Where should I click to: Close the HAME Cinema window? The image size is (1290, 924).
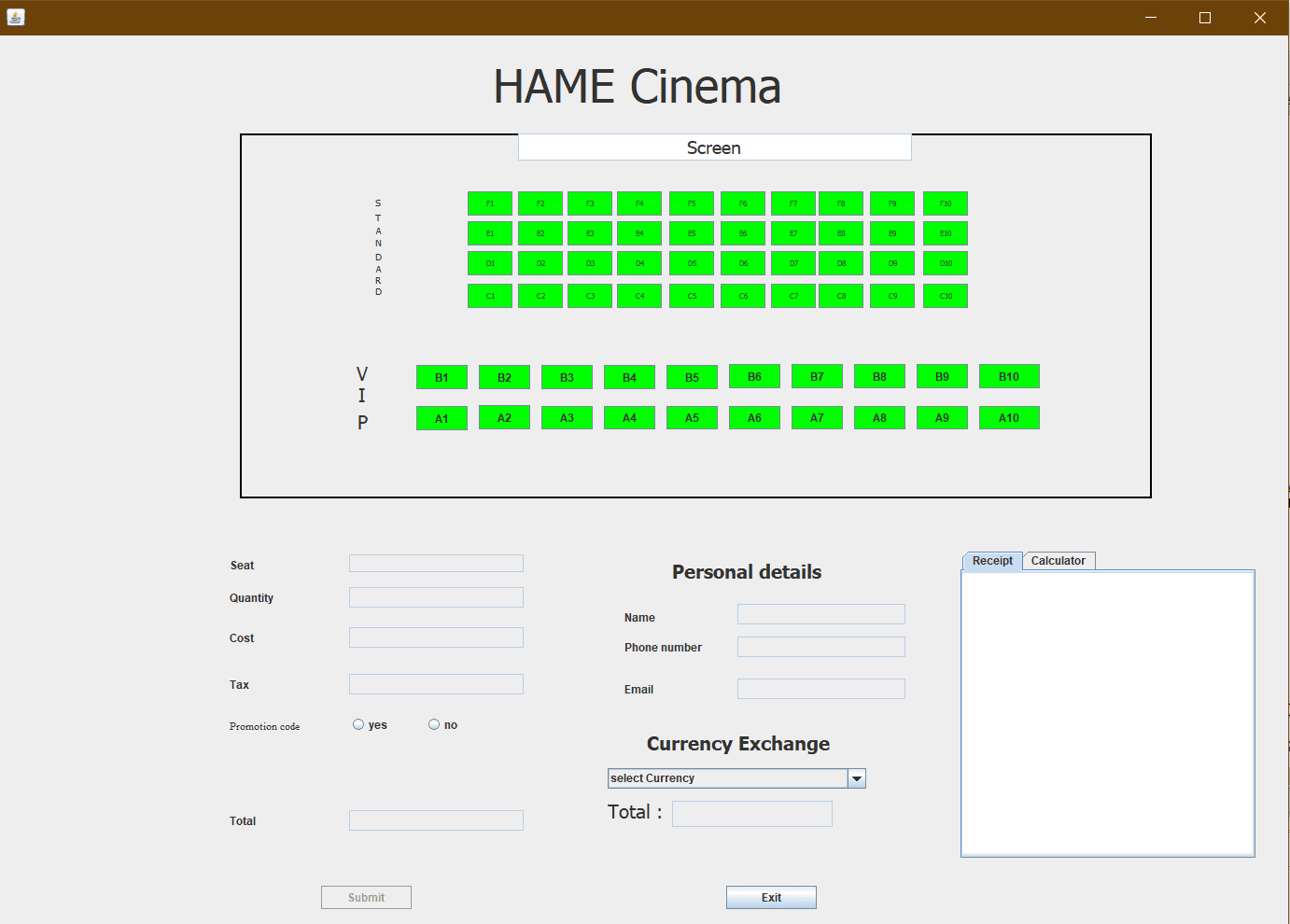pyautogui.click(x=1260, y=18)
